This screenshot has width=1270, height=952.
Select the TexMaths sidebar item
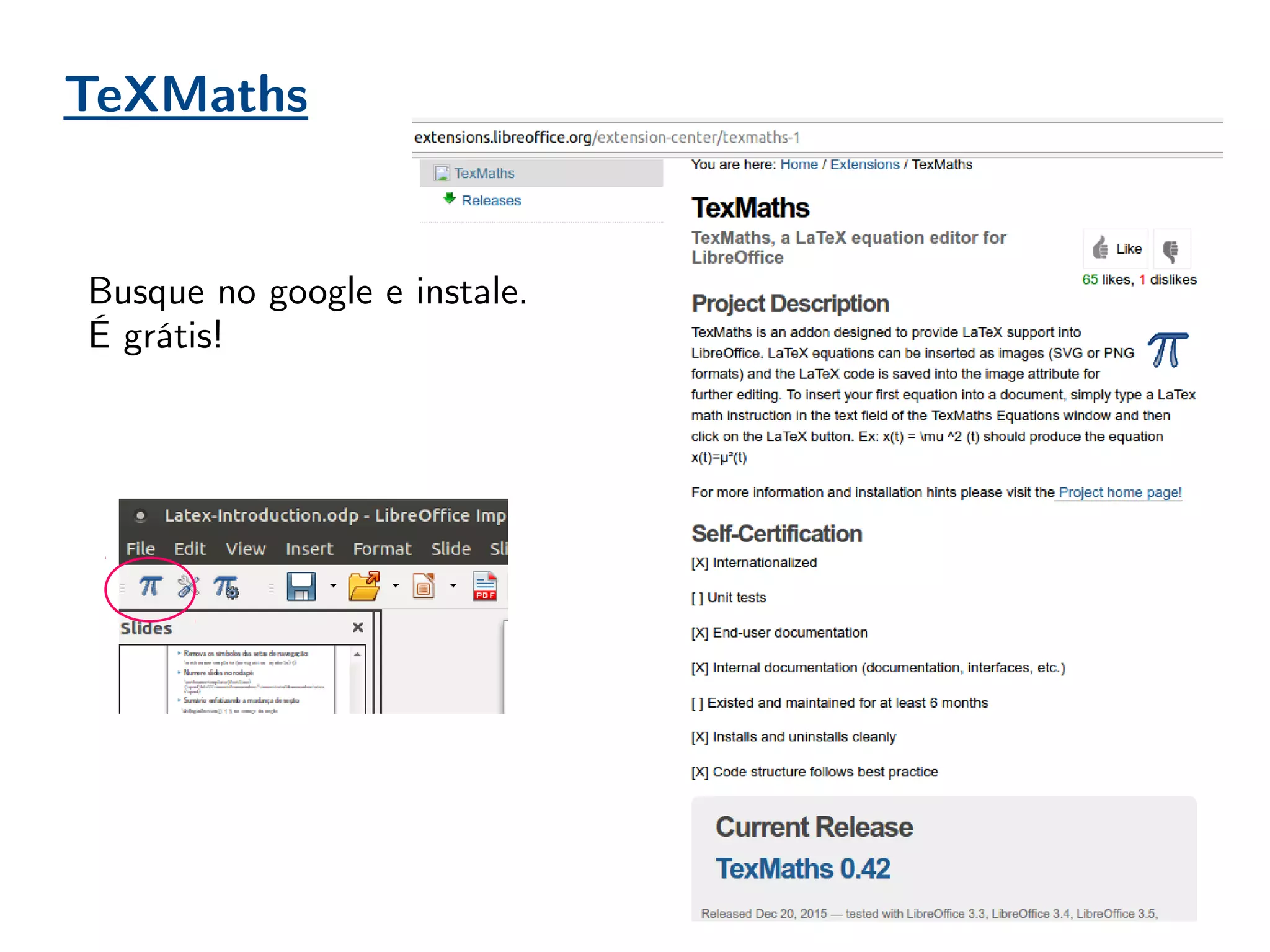point(541,173)
